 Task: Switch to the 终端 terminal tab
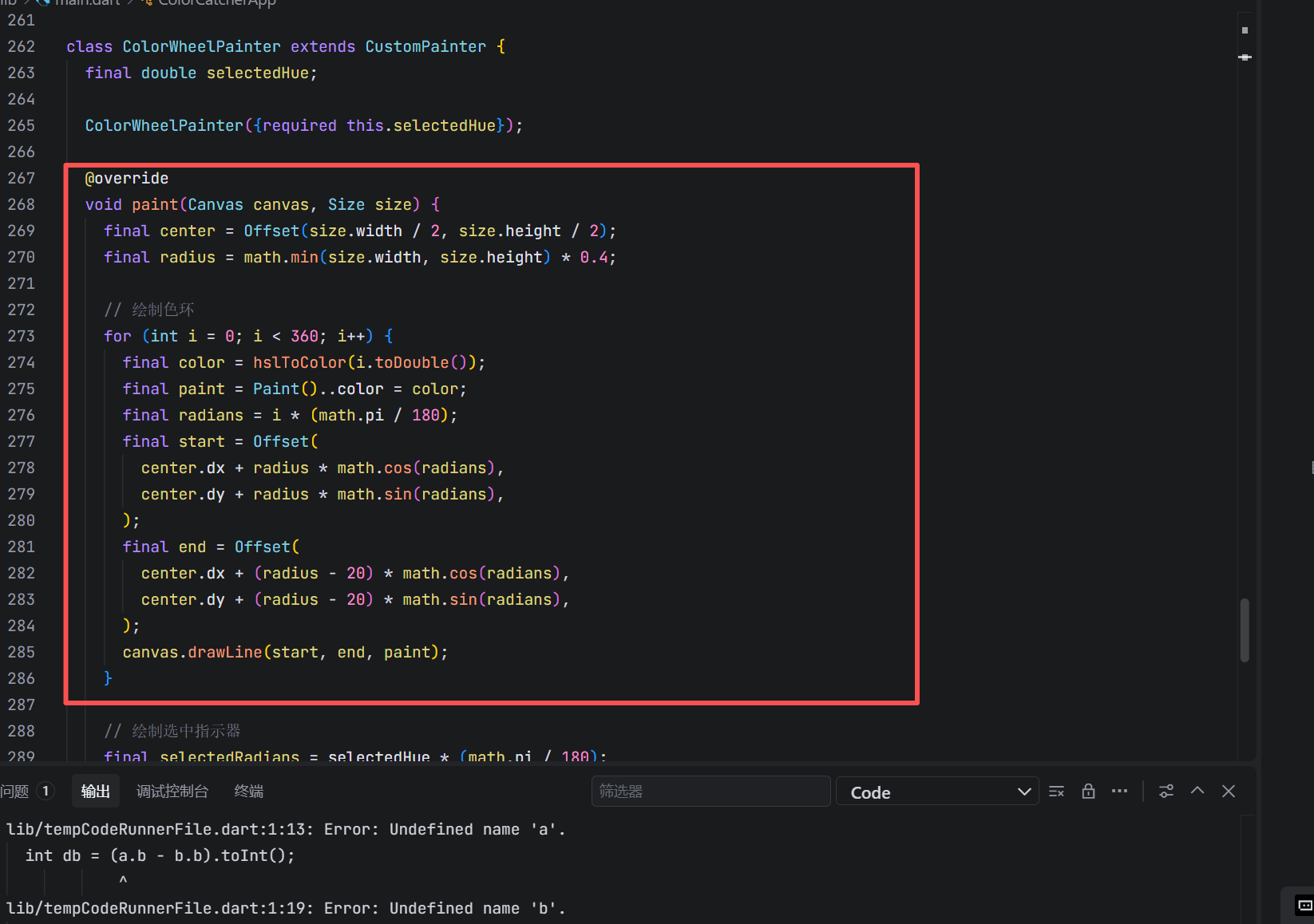pos(249,792)
